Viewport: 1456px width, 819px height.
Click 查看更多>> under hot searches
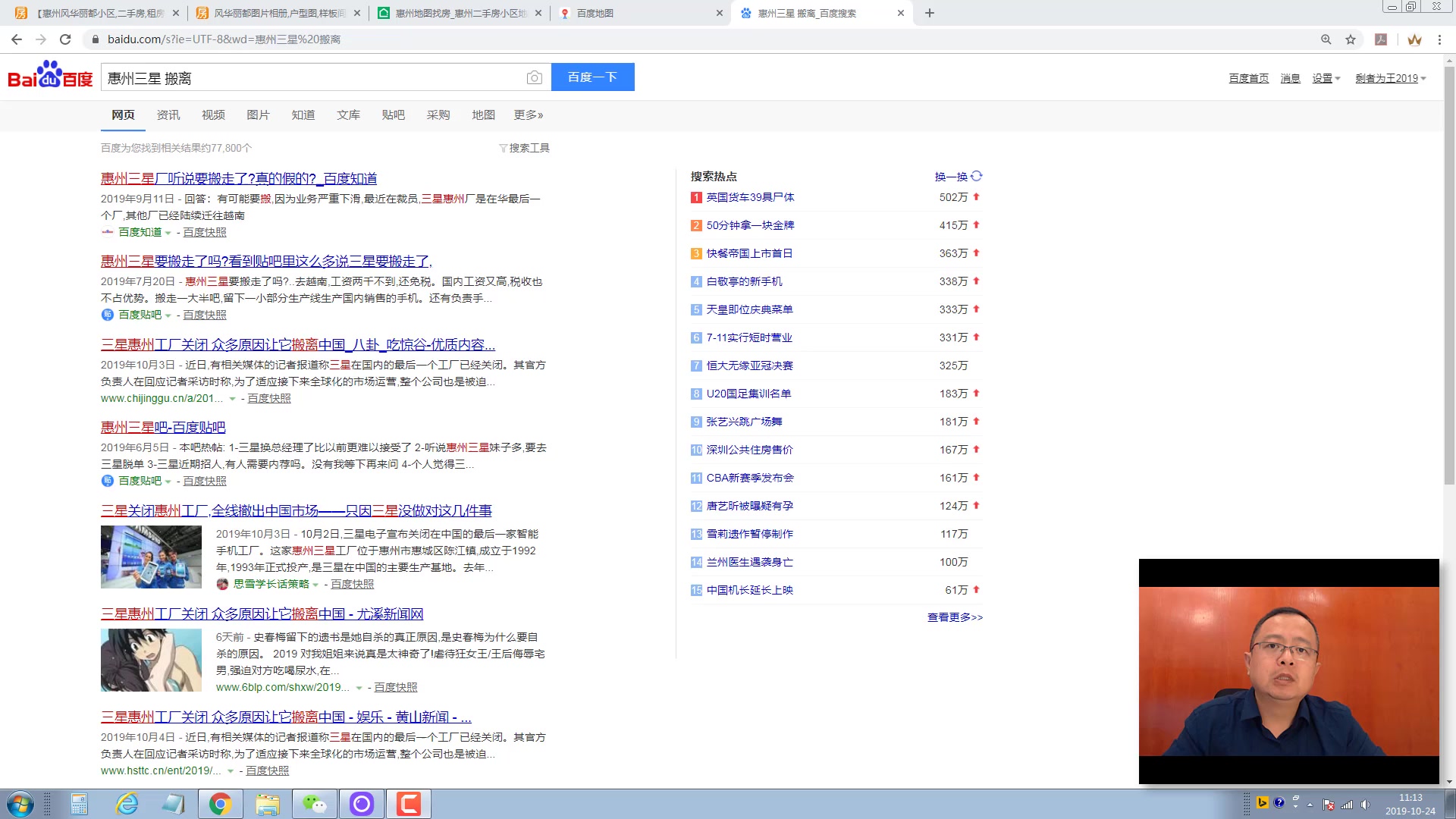pyautogui.click(x=955, y=617)
